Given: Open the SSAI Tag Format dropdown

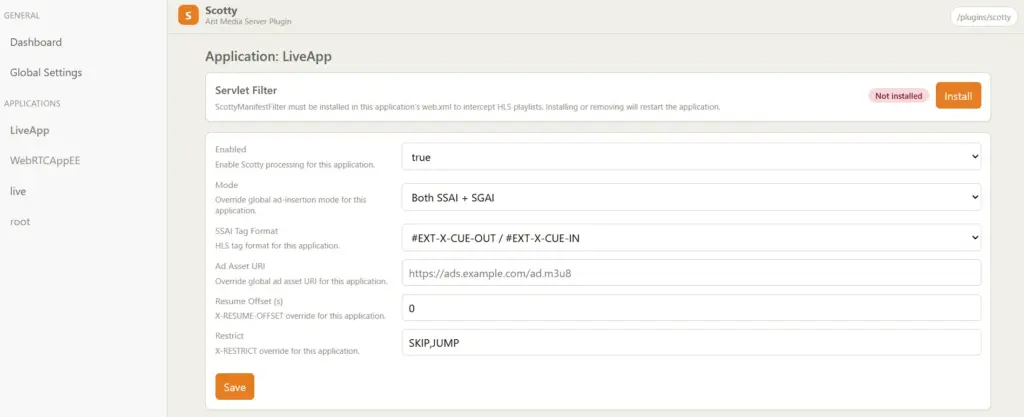Looking at the screenshot, I should [x=691, y=238].
